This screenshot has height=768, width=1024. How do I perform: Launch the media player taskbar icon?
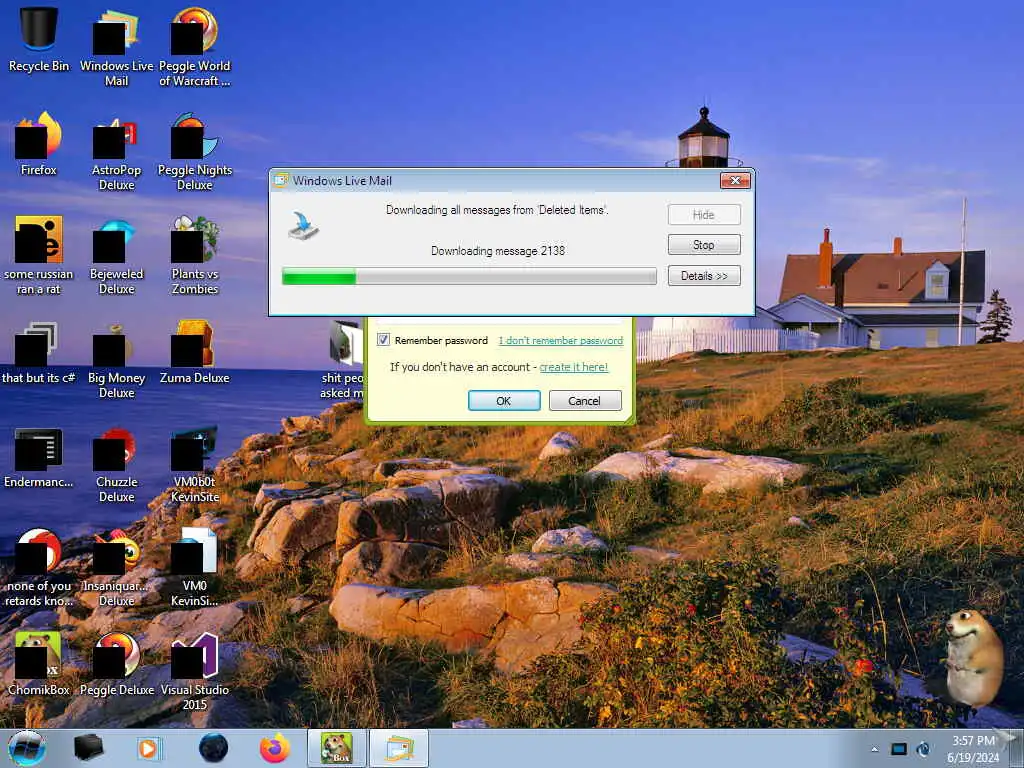[x=150, y=748]
